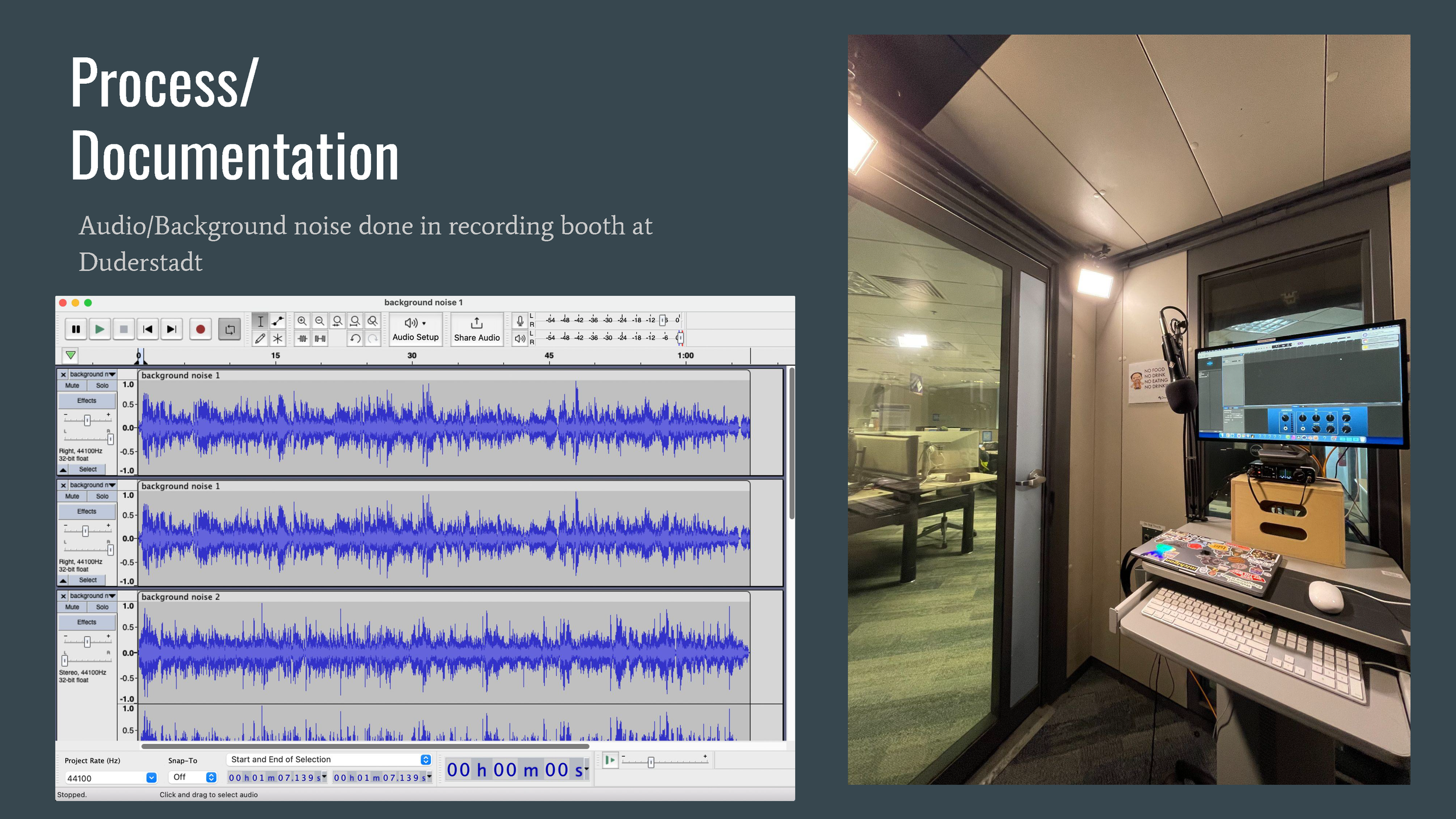Open the Audio Setup menu
This screenshot has width=1456, height=819.
tap(415, 330)
